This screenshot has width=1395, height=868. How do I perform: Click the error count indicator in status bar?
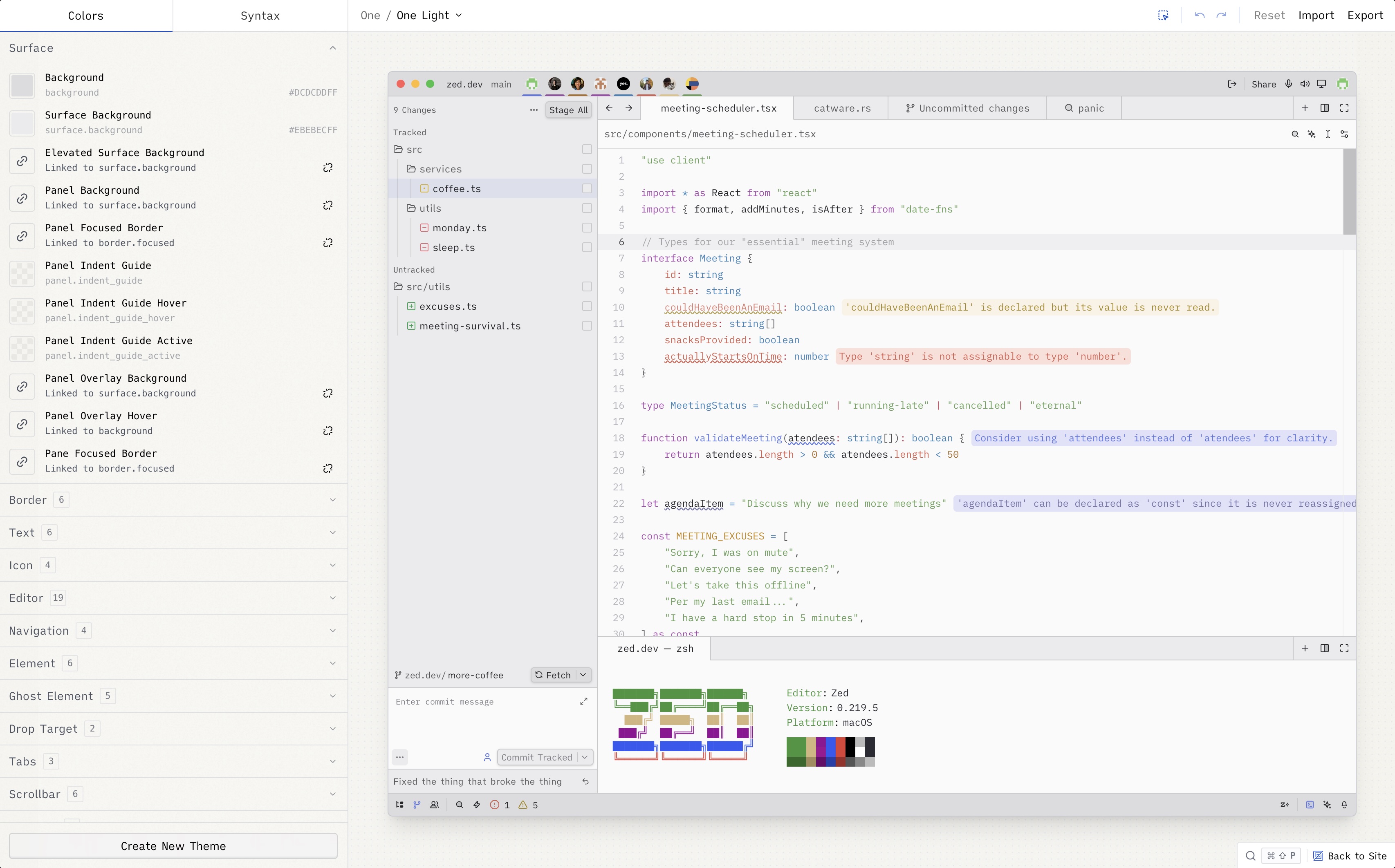click(x=498, y=804)
